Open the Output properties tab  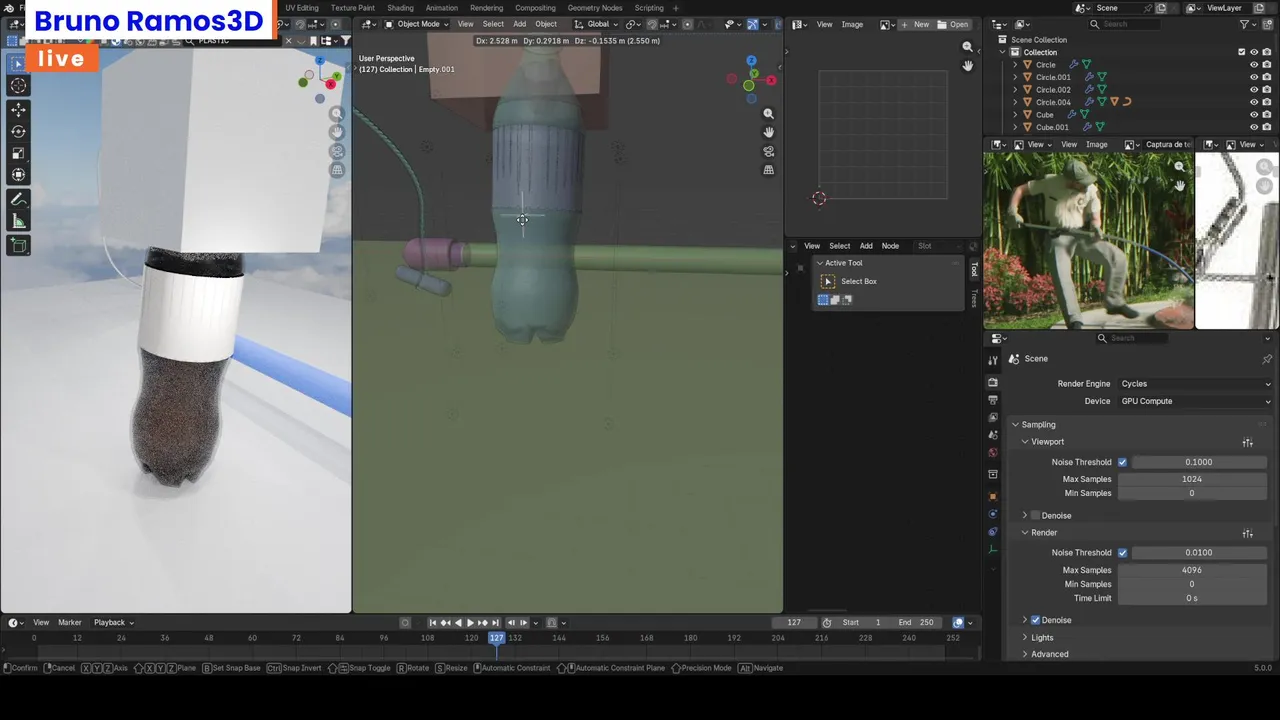click(x=993, y=400)
